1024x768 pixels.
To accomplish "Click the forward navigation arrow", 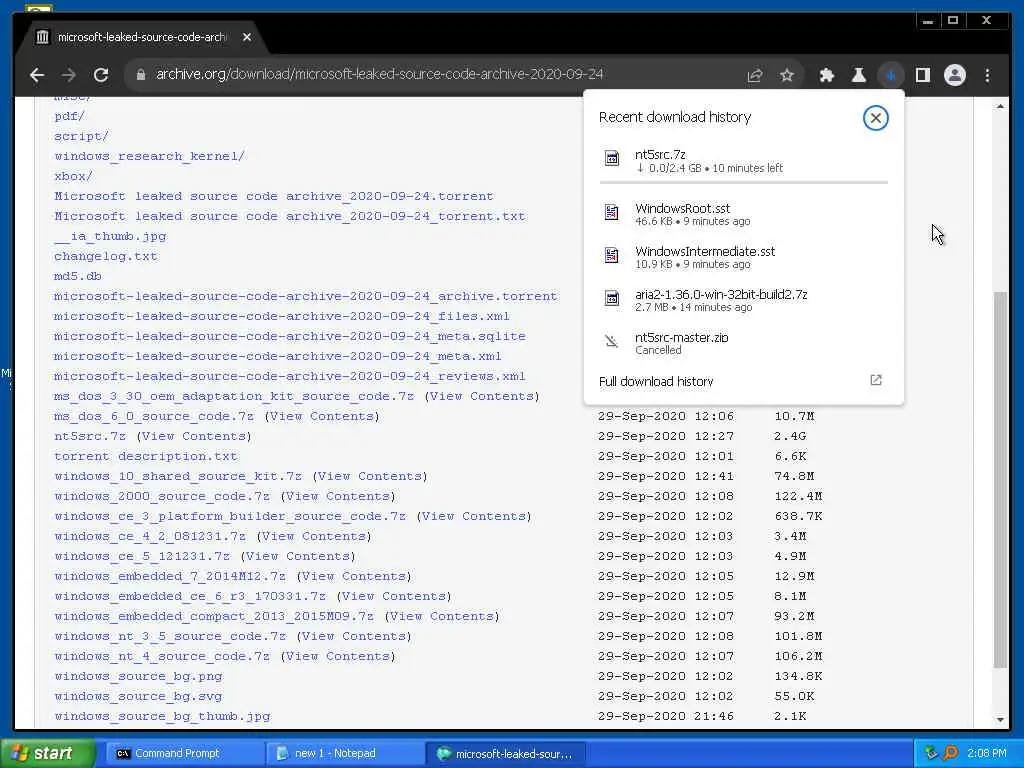I will coord(69,75).
